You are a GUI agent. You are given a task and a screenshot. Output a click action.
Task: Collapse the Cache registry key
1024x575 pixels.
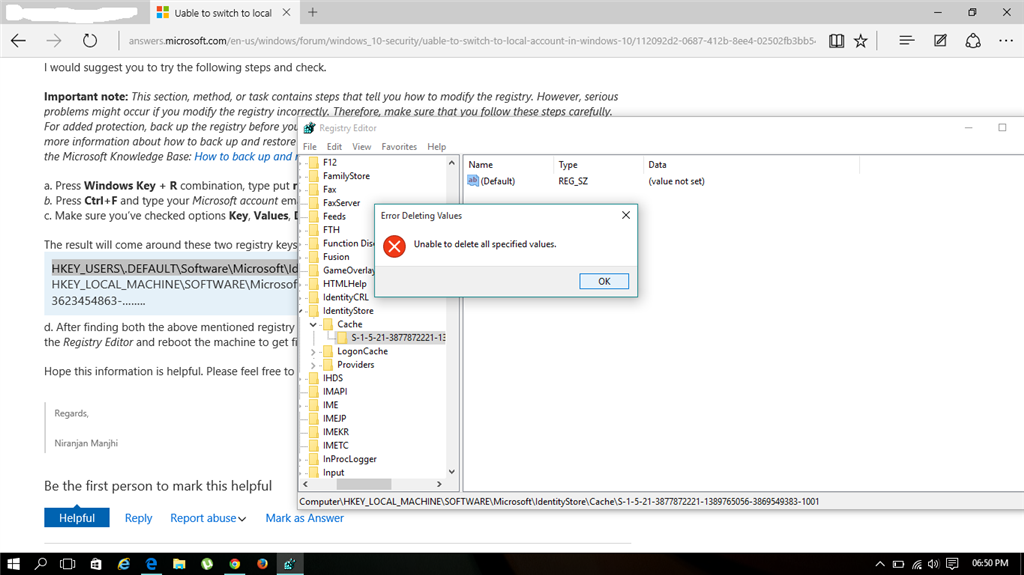pos(313,324)
